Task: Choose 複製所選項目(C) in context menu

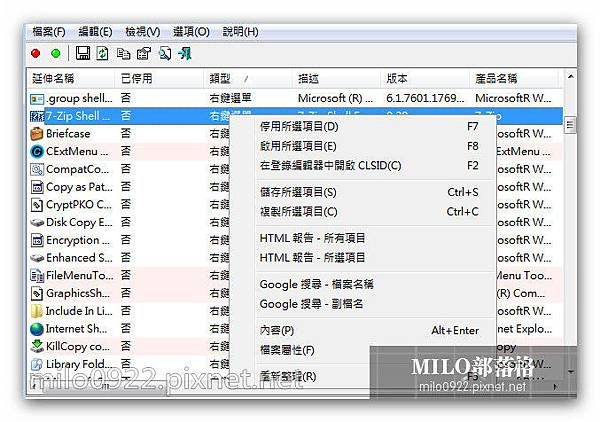Action: (x=369, y=212)
